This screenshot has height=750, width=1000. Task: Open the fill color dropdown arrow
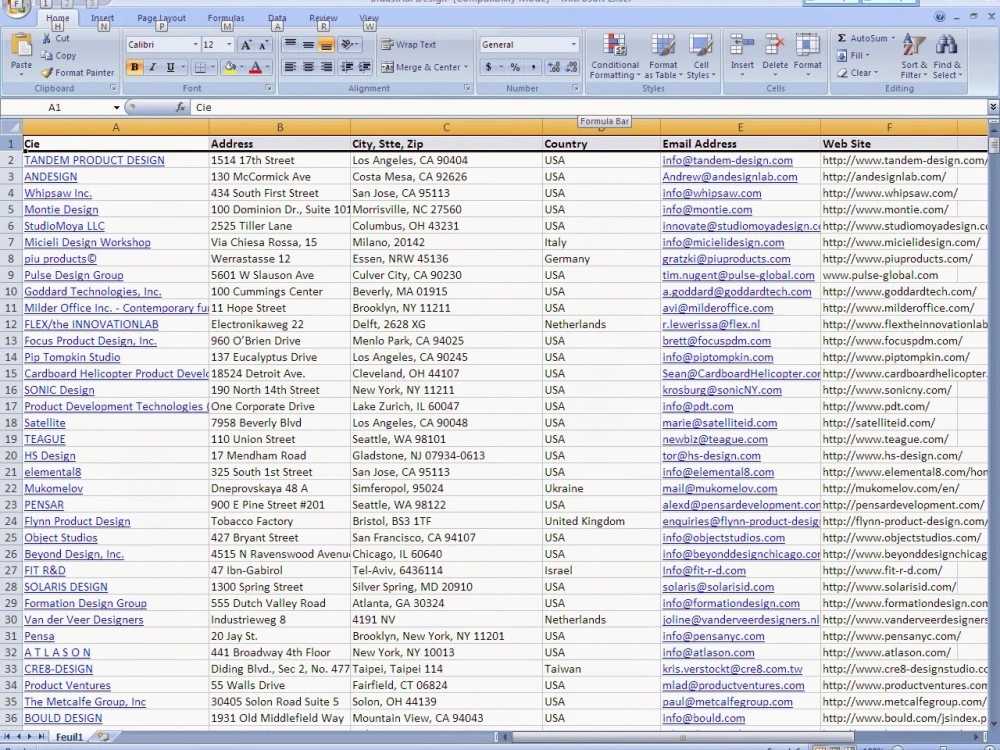pos(242,67)
